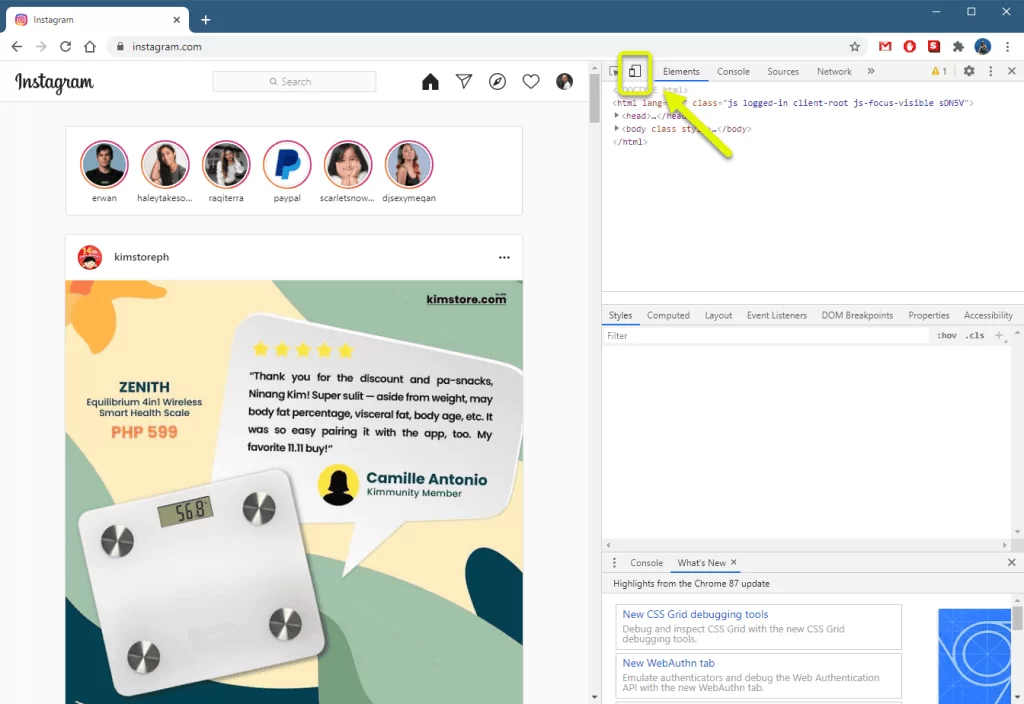Viewport: 1024px width, 704px height.
Task: Click the new style rule plus icon
Action: click(x=999, y=336)
